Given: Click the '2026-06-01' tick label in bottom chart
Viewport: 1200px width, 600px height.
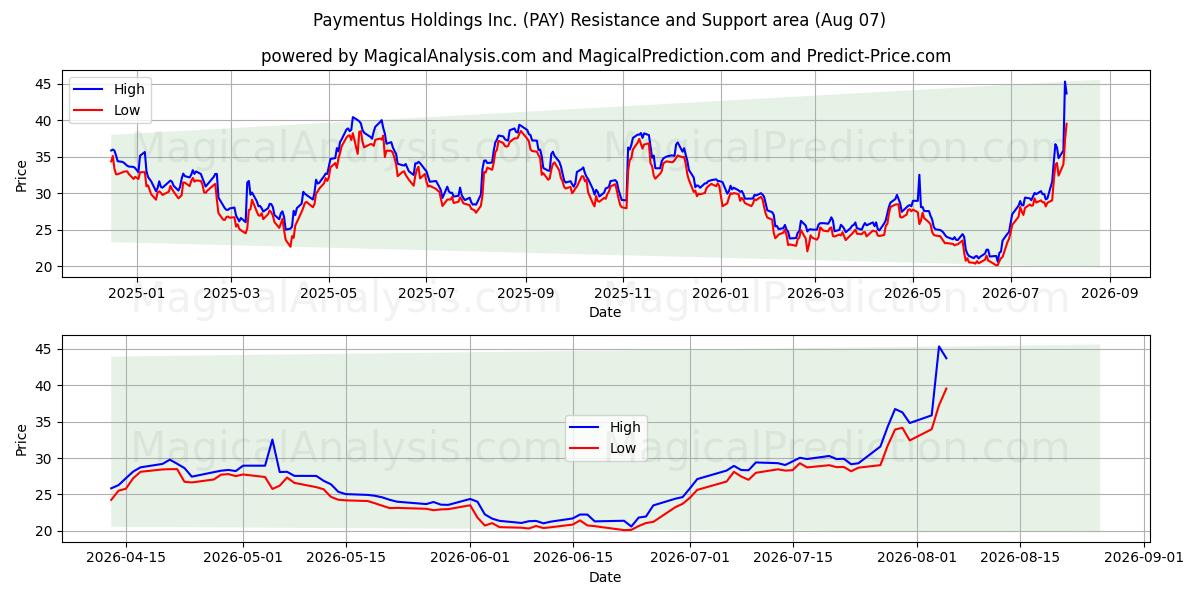Looking at the screenshot, I should [470, 558].
